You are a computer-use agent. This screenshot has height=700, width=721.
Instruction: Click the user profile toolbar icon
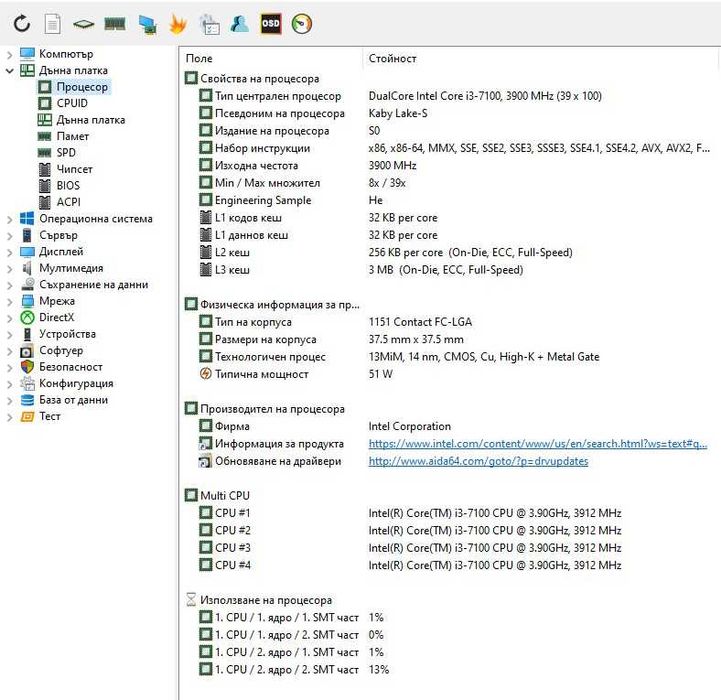(240, 23)
